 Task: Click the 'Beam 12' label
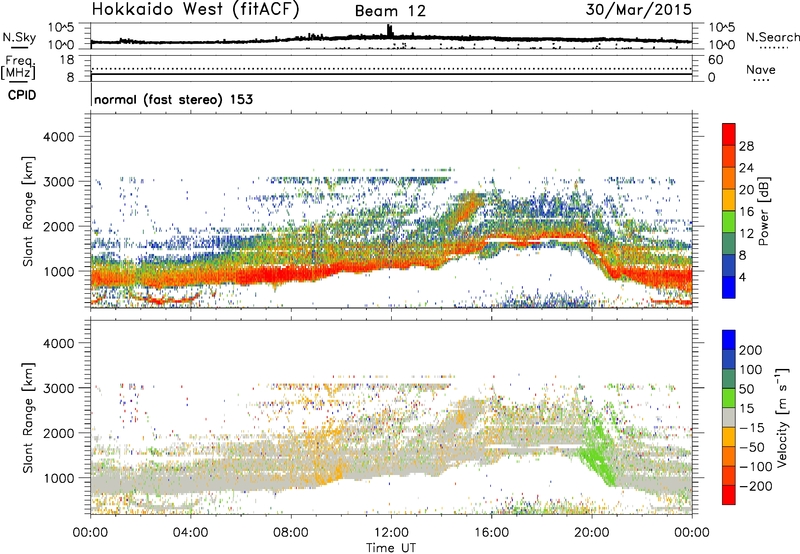point(390,11)
